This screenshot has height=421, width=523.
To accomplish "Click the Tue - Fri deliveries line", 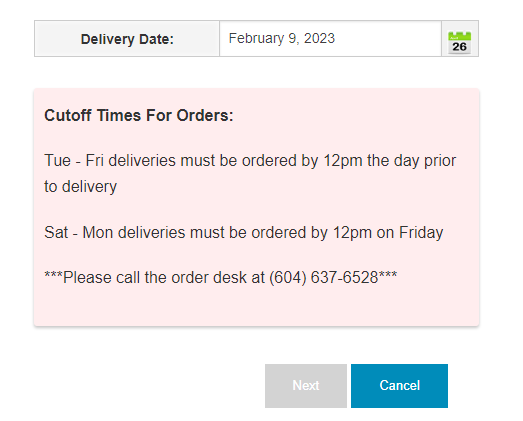I will [x=250, y=173].
